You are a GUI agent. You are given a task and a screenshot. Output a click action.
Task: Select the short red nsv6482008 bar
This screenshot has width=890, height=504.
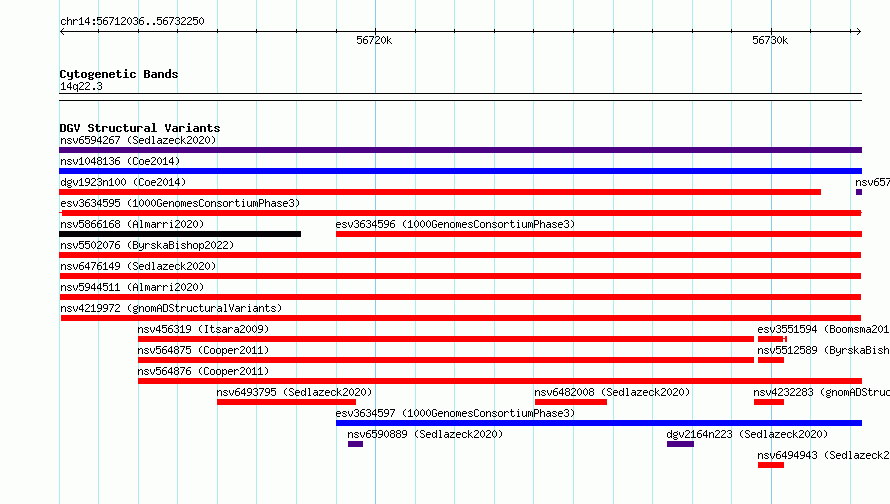[570, 402]
